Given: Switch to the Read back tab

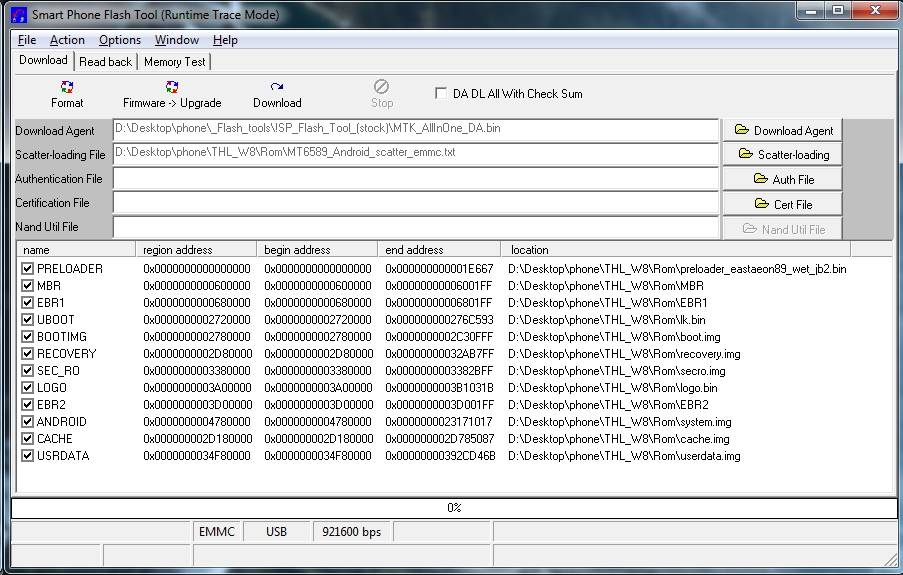Looking at the screenshot, I should click(105, 62).
